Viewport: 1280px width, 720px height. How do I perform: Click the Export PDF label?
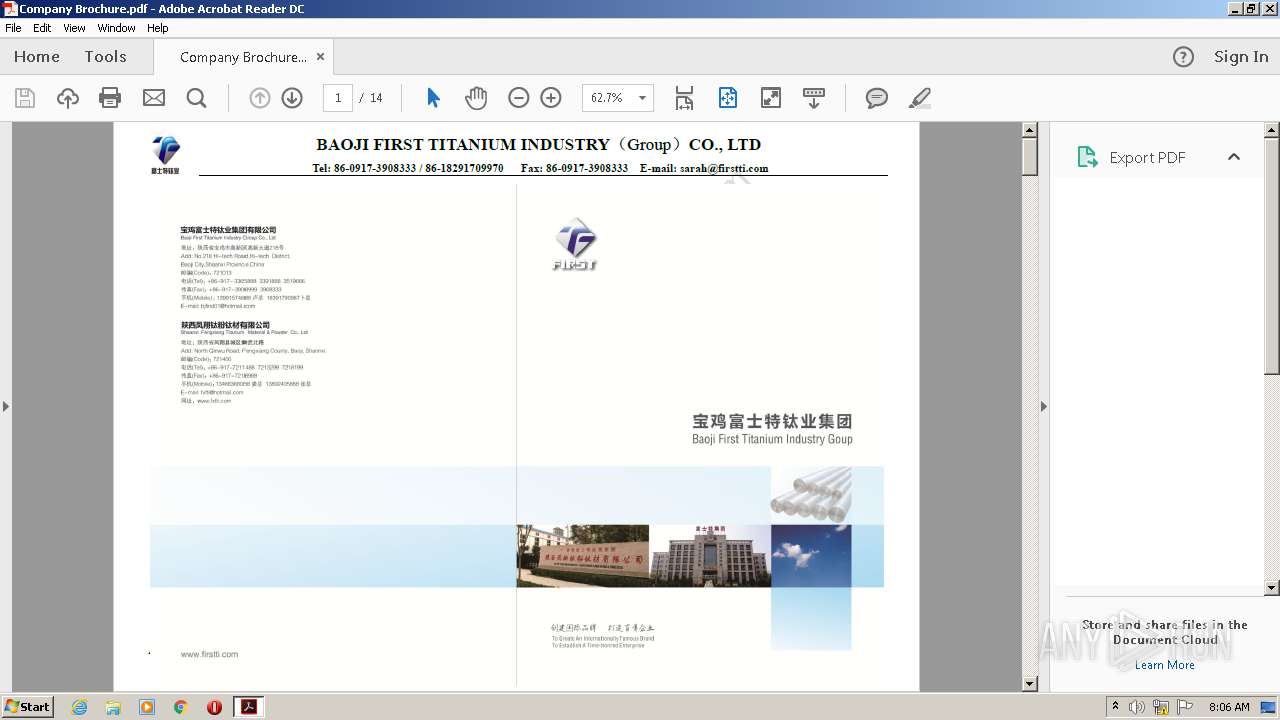coord(1147,158)
